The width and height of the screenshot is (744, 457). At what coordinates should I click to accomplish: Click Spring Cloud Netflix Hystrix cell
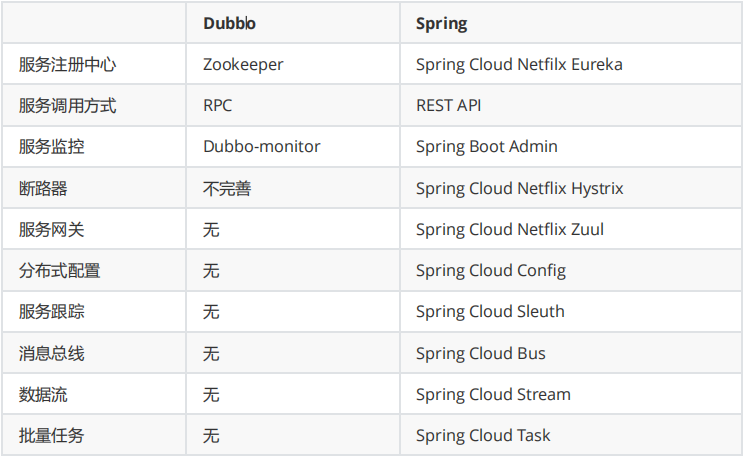(x=519, y=188)
